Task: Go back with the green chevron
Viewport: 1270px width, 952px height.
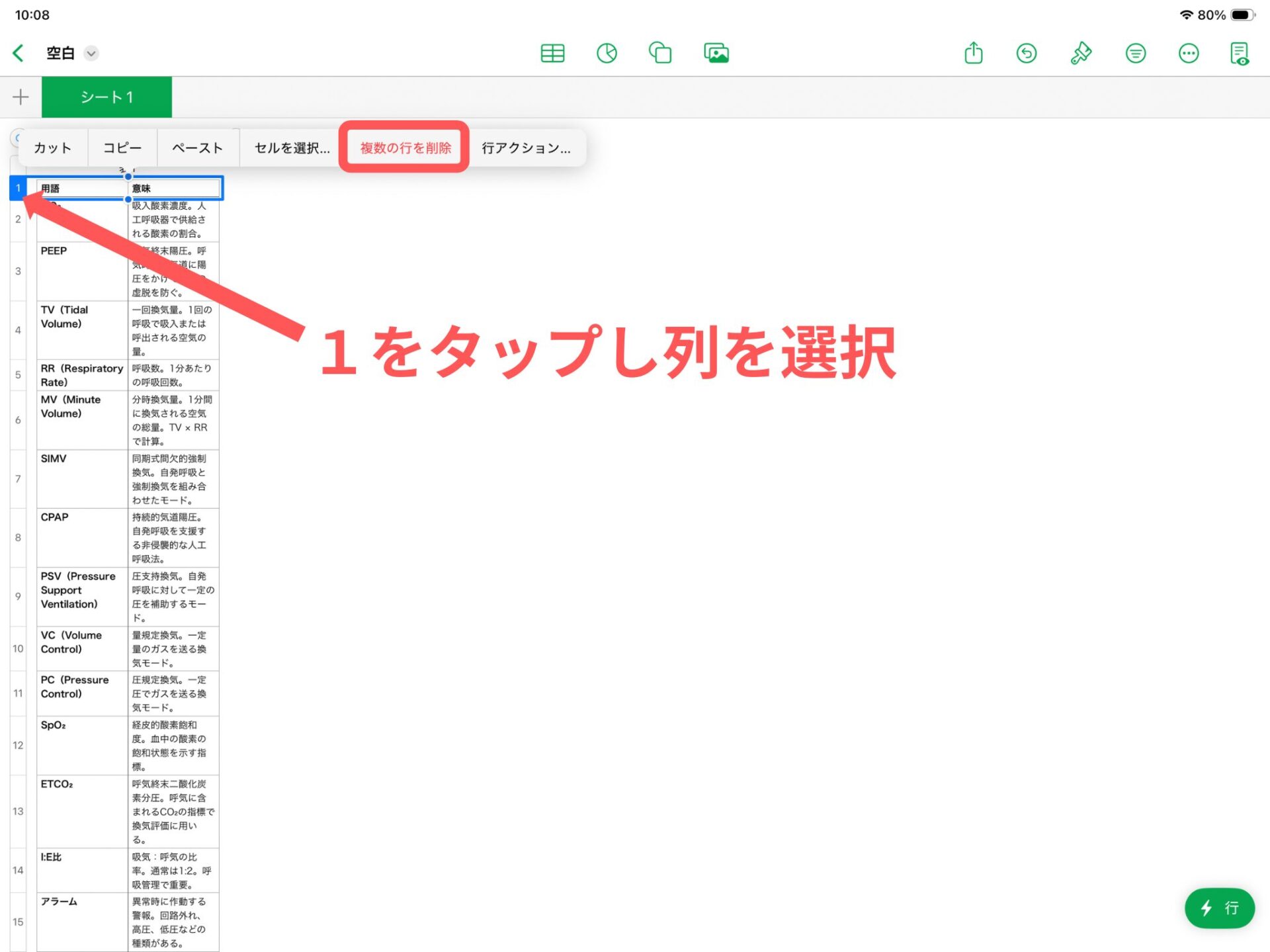Action: pos(19,53)
